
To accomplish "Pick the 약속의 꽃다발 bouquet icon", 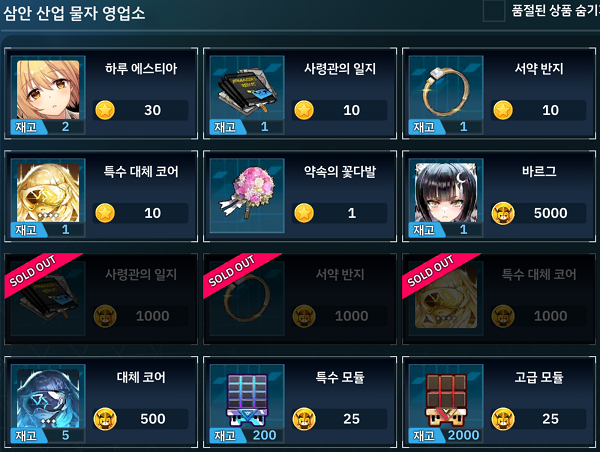I will point(247,193).
